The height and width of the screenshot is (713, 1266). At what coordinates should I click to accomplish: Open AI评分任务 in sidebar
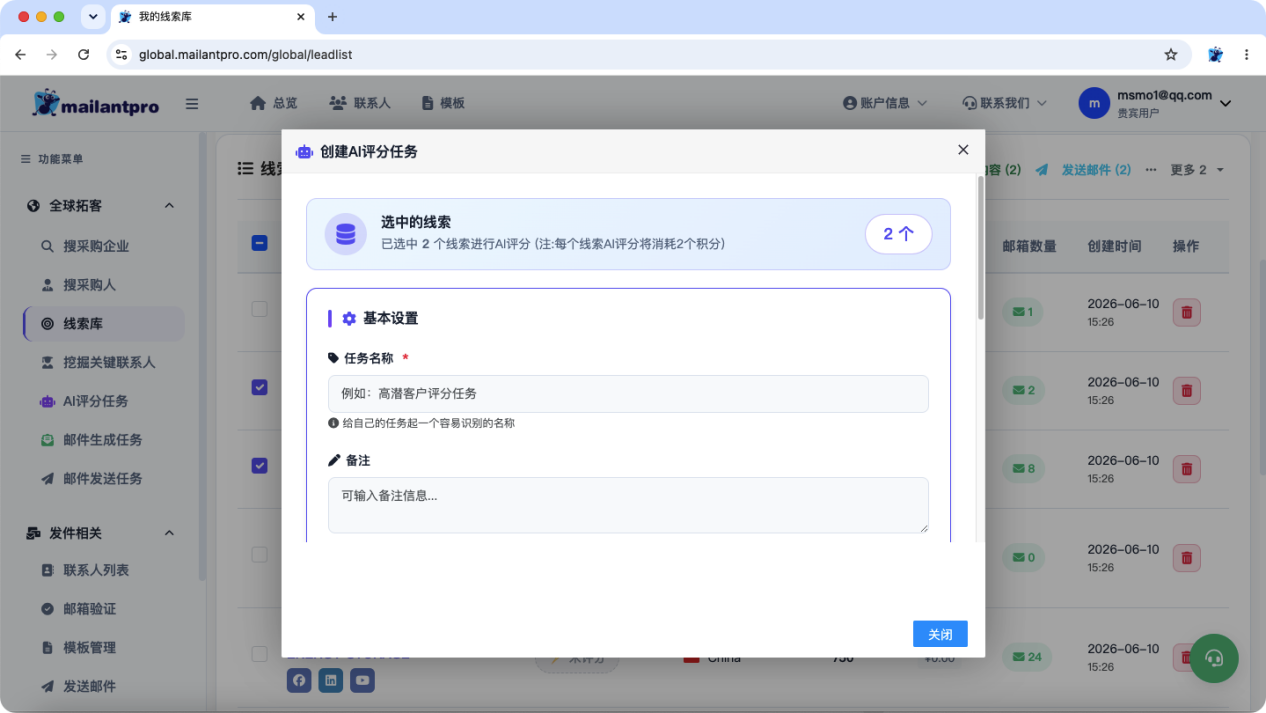coord(96,401)
